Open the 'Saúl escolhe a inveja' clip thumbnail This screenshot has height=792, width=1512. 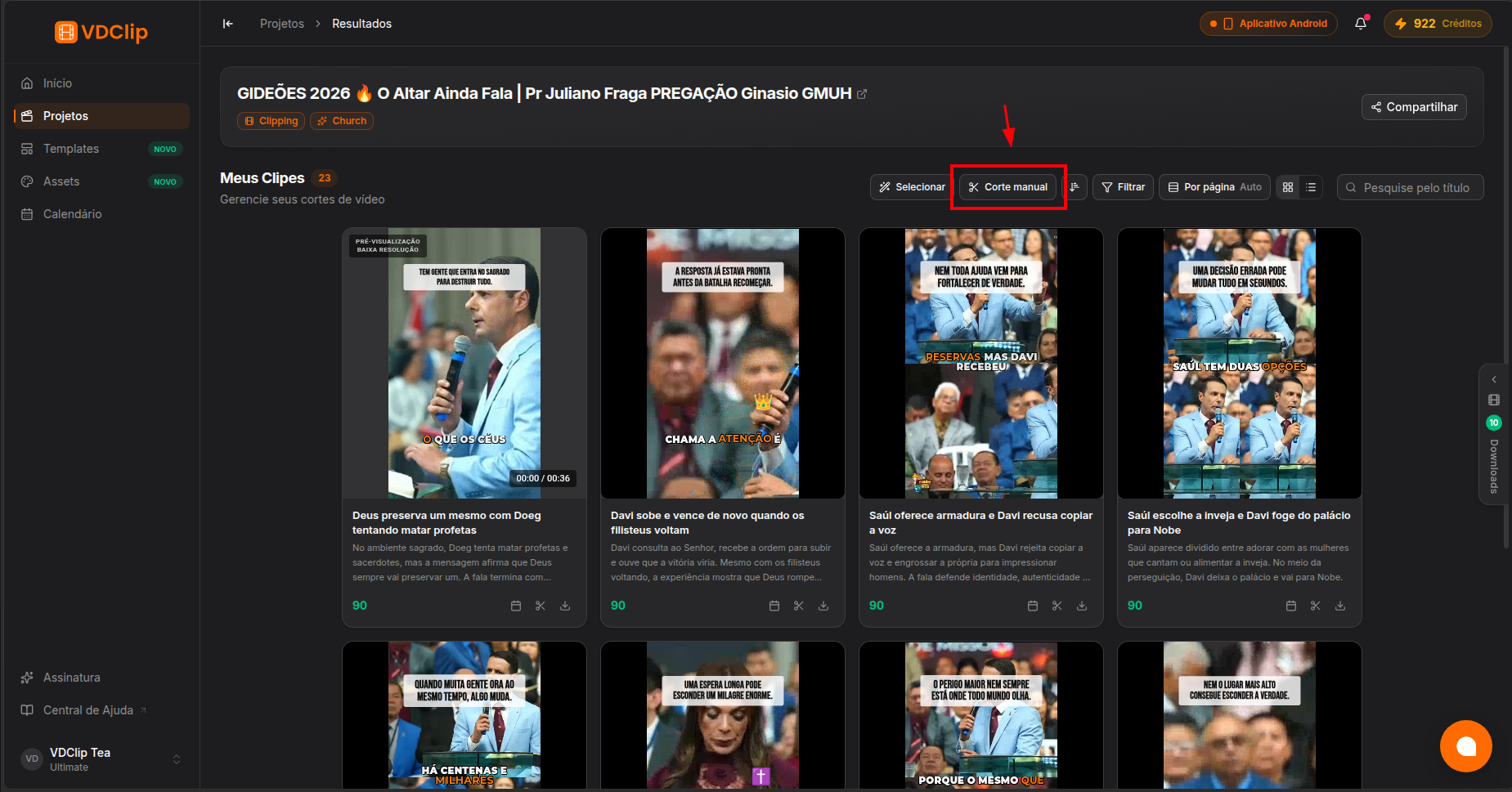coord(1240,363)
